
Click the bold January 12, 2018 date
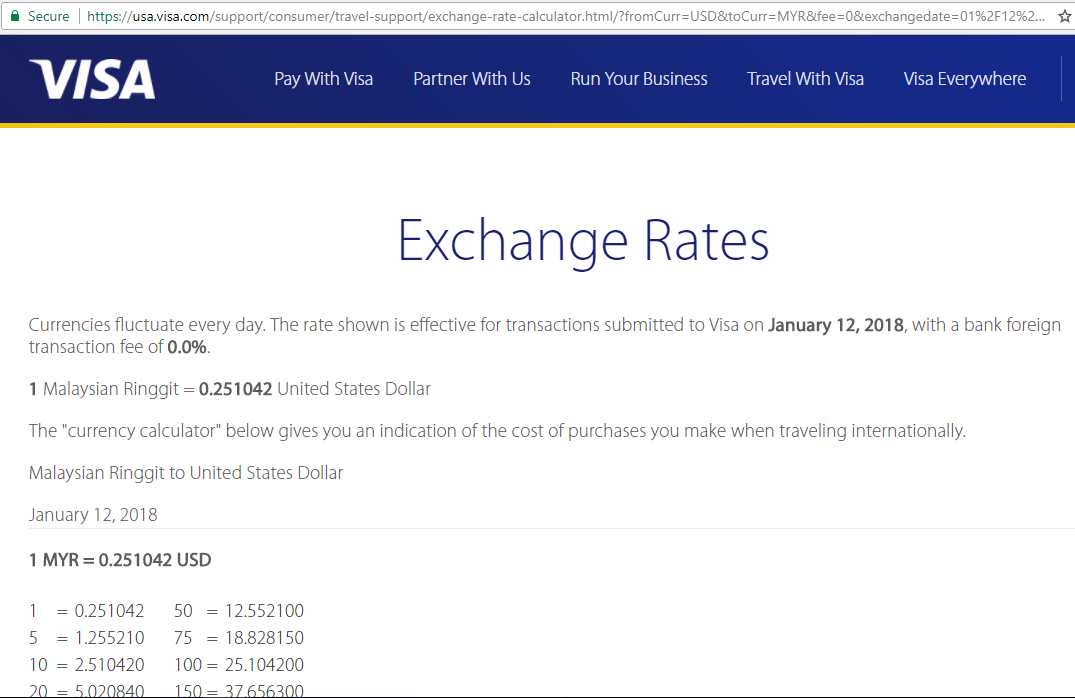tap(836, 324)
